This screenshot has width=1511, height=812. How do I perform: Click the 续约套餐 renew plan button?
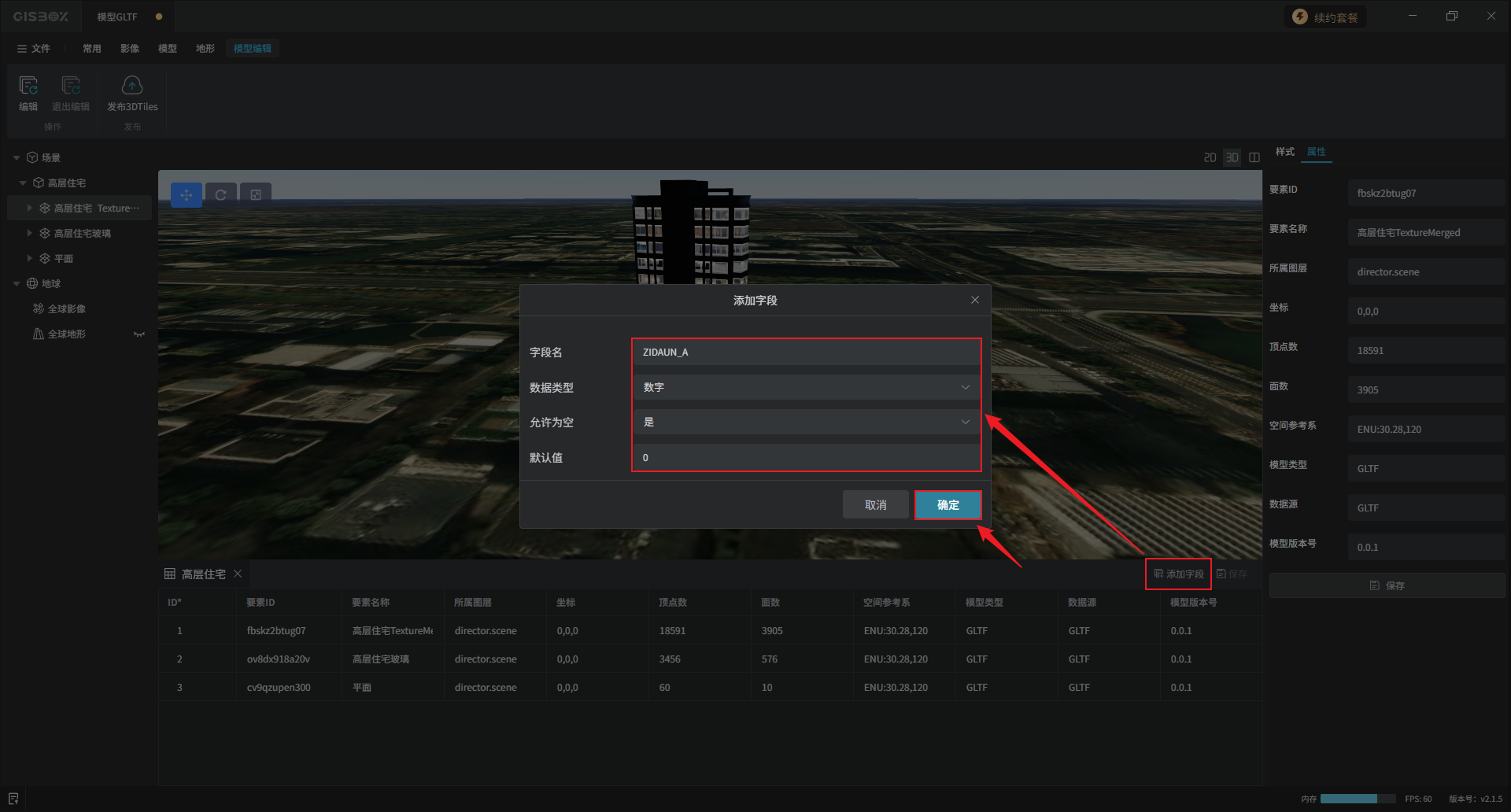pos(1326,17)
